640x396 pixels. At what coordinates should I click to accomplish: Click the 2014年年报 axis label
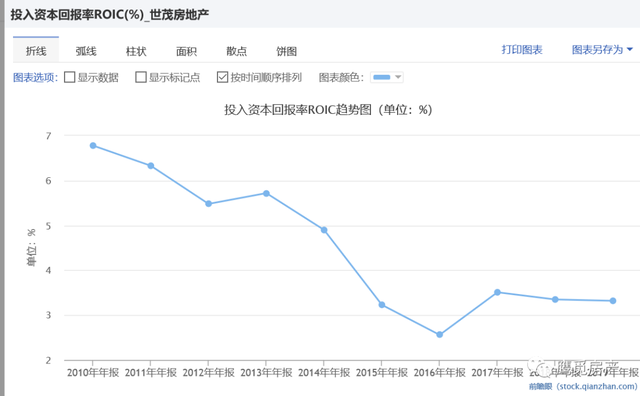coord(324,372)
